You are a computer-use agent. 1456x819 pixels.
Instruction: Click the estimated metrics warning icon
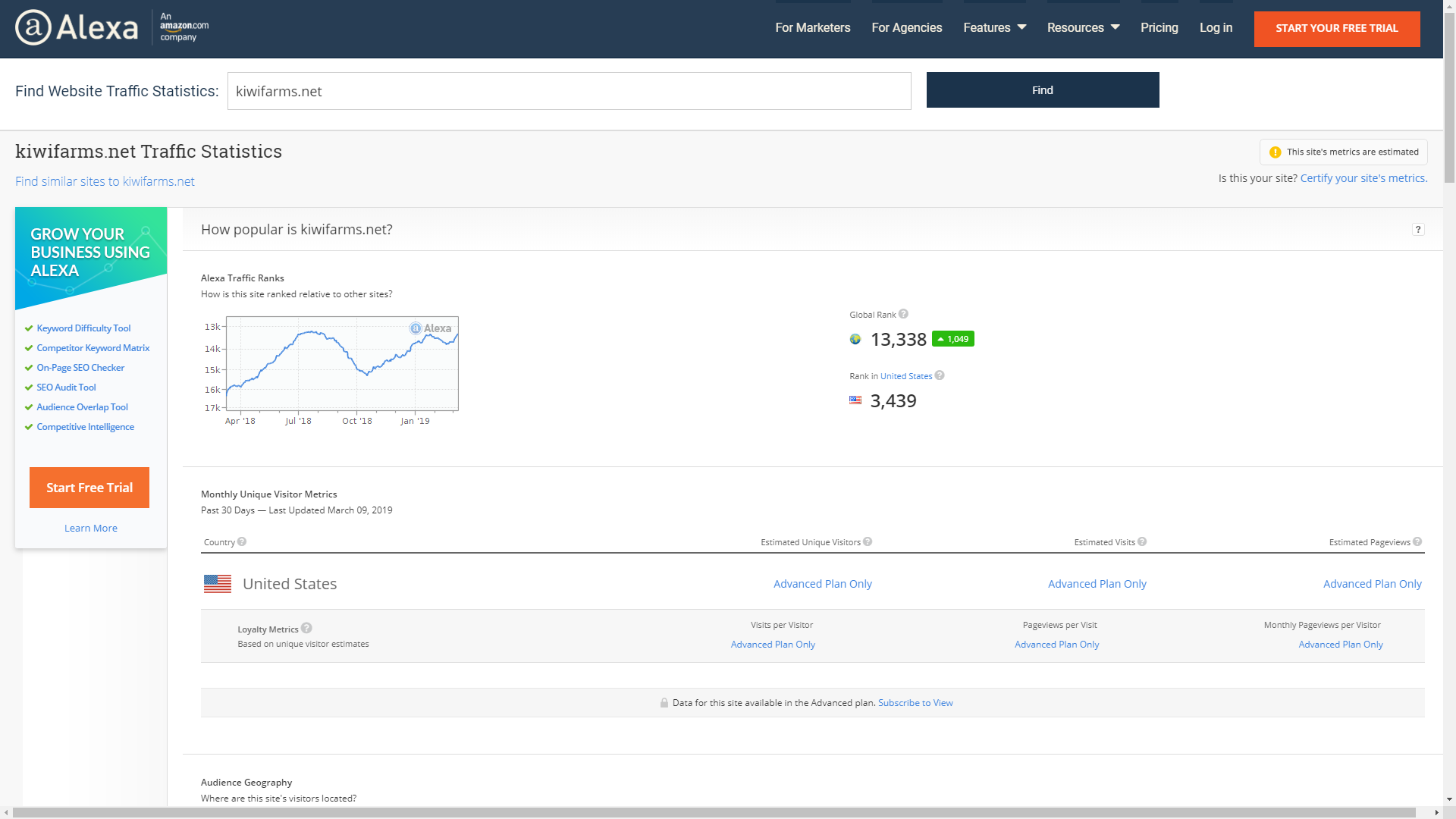(x=1276, y=152)
